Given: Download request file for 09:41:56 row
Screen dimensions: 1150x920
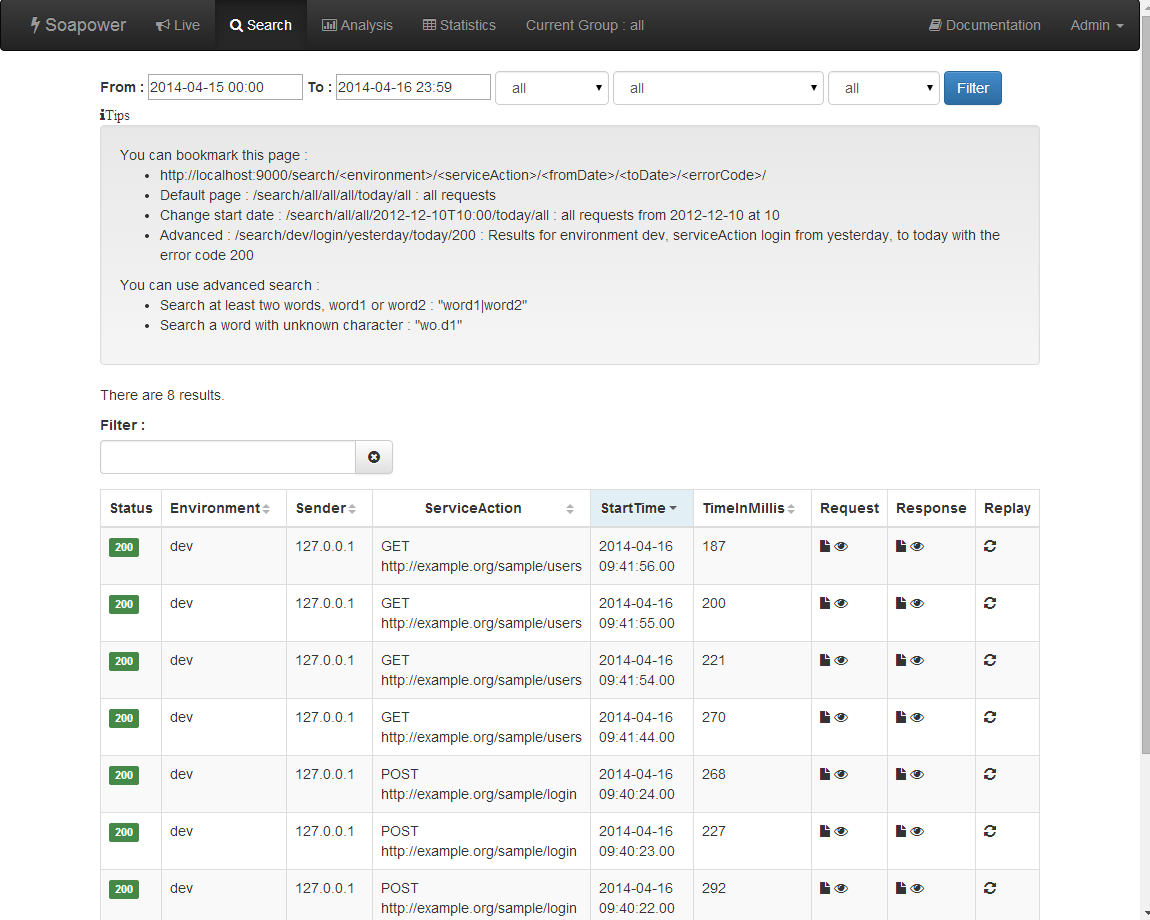Looking at the screenshot, I should pyautogui.click(x=824, y=546).
